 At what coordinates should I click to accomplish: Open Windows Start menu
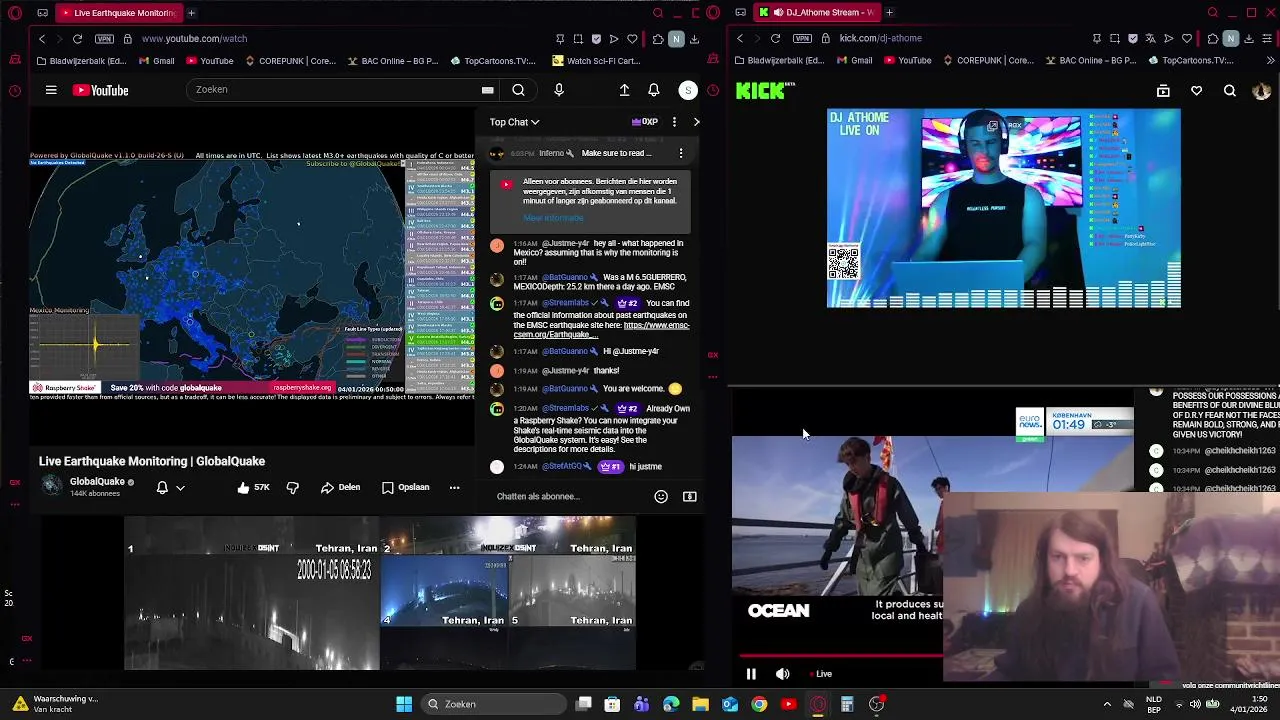click(404, 704)
